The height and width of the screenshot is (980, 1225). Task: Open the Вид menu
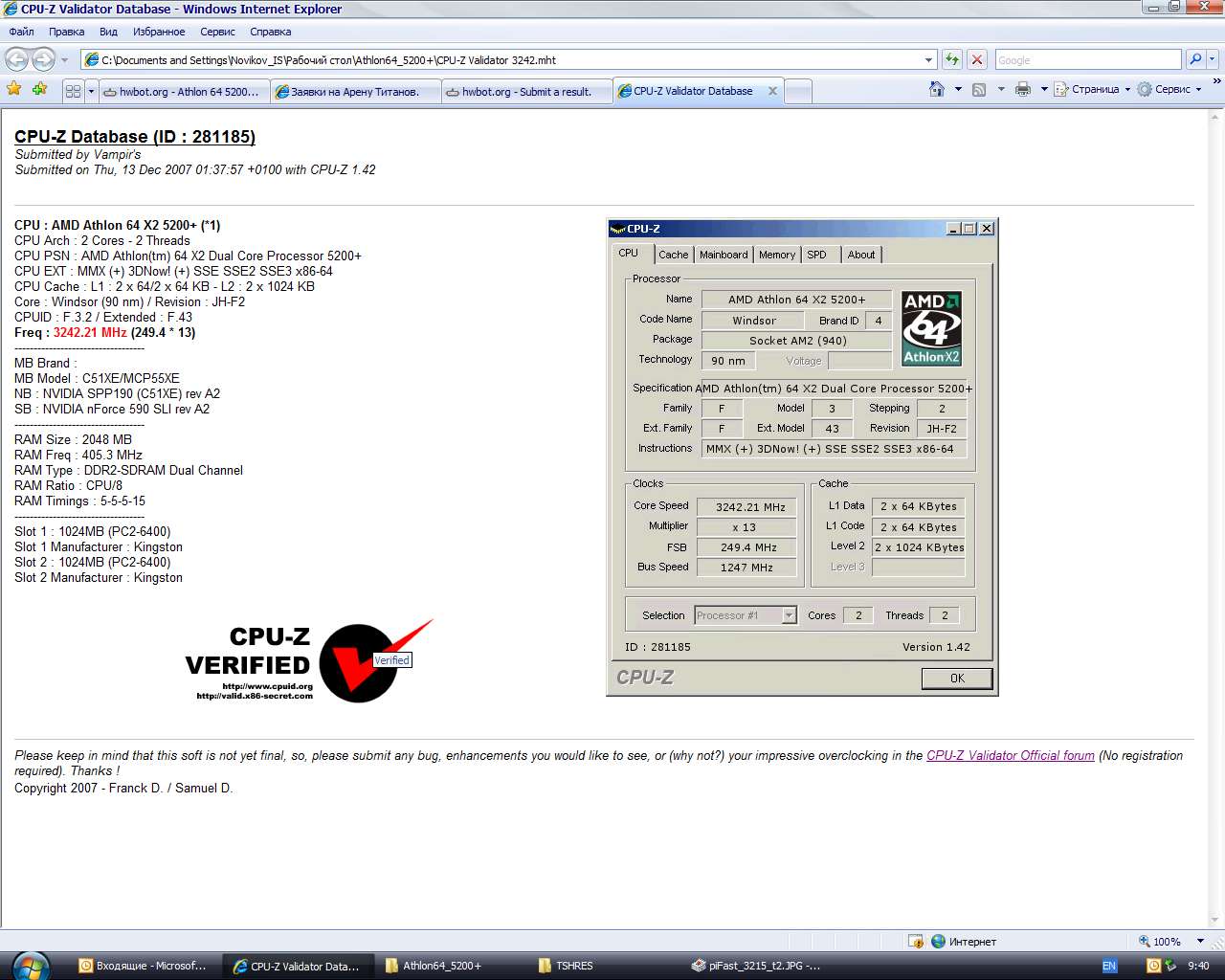(109, 32)
